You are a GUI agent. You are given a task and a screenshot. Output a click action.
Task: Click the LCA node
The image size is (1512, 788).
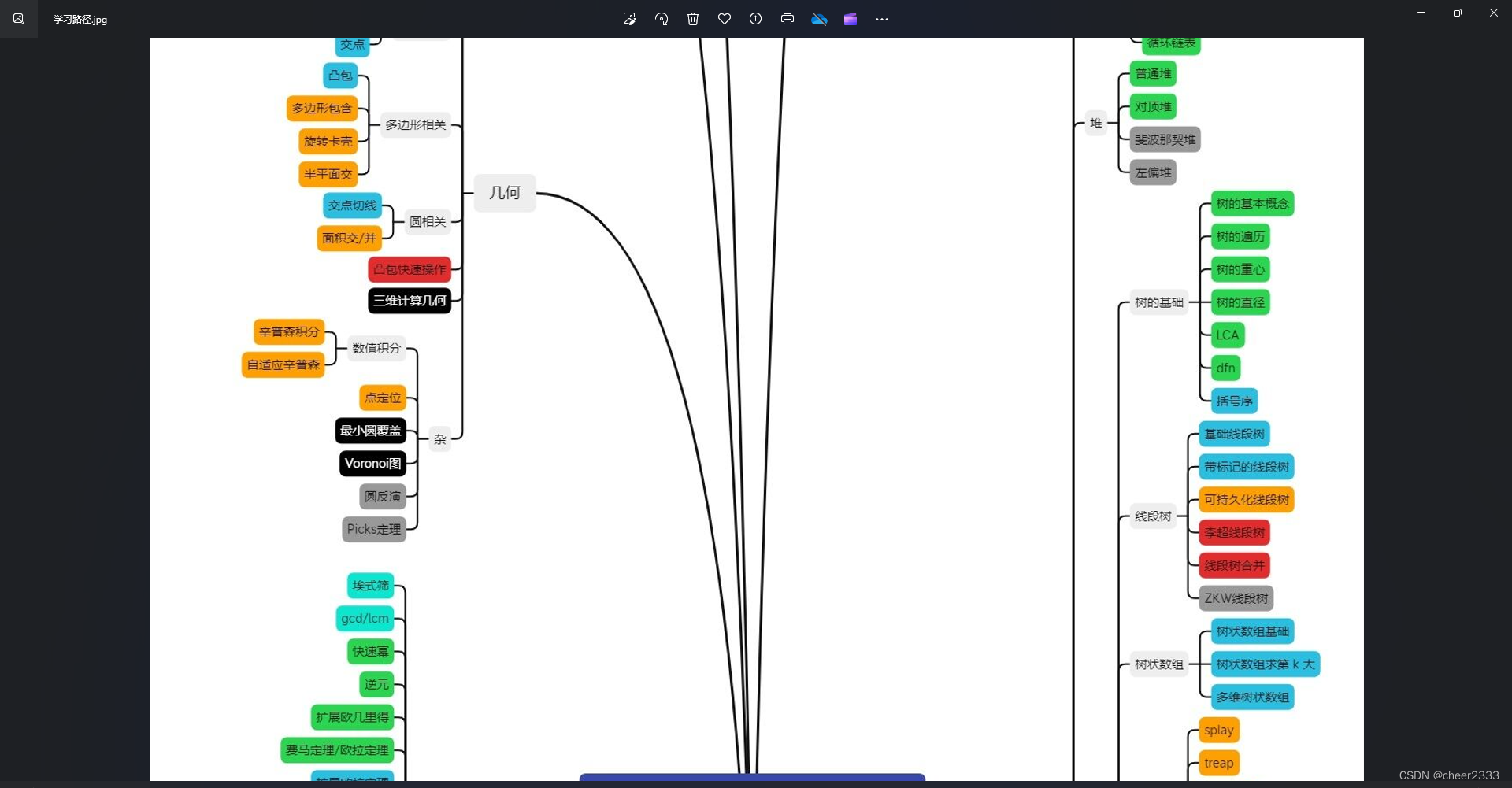coord(1228,335)
